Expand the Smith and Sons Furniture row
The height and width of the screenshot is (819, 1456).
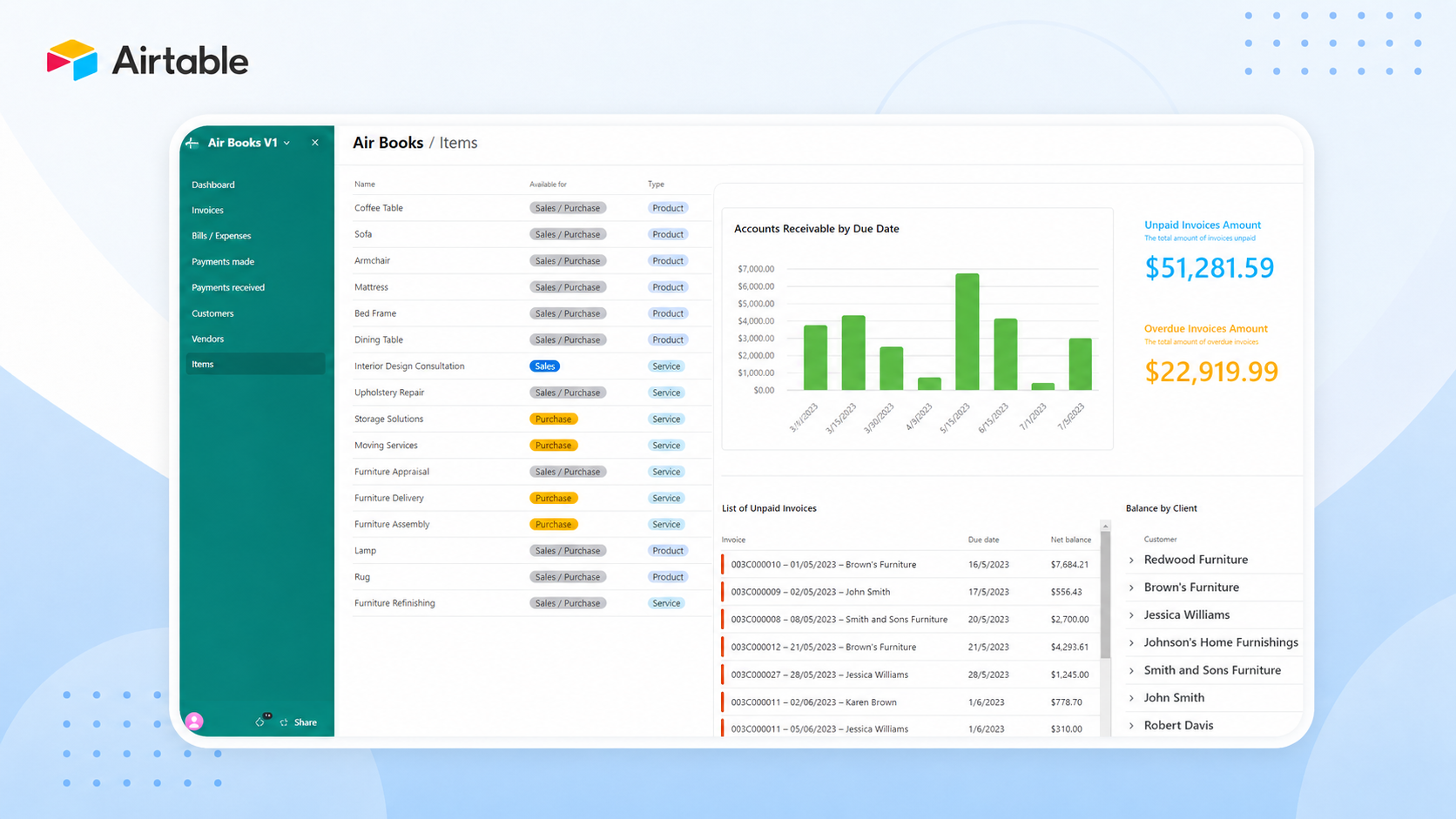point(1132,670)
